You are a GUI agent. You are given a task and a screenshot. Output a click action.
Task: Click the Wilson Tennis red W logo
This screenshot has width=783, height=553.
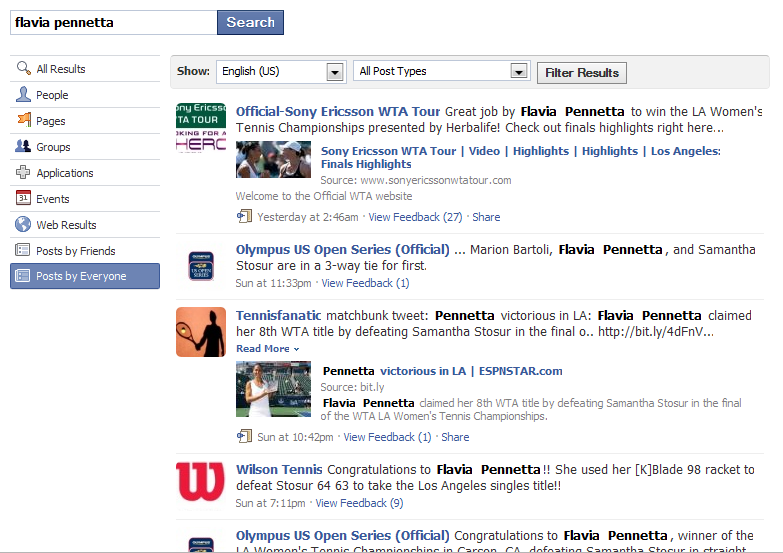click(201, 482)
